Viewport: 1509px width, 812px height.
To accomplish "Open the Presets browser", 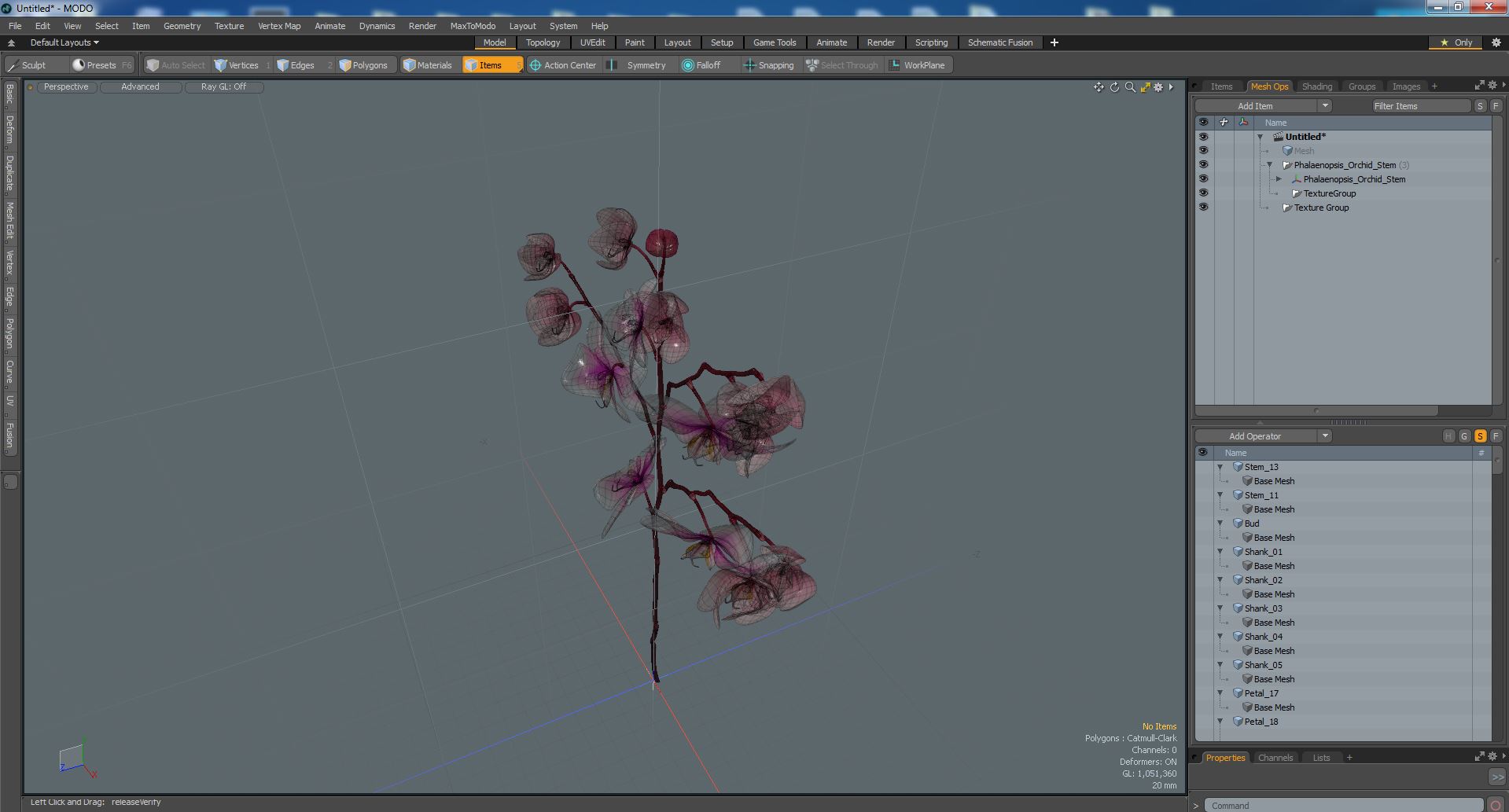I will tap(101, 65).
